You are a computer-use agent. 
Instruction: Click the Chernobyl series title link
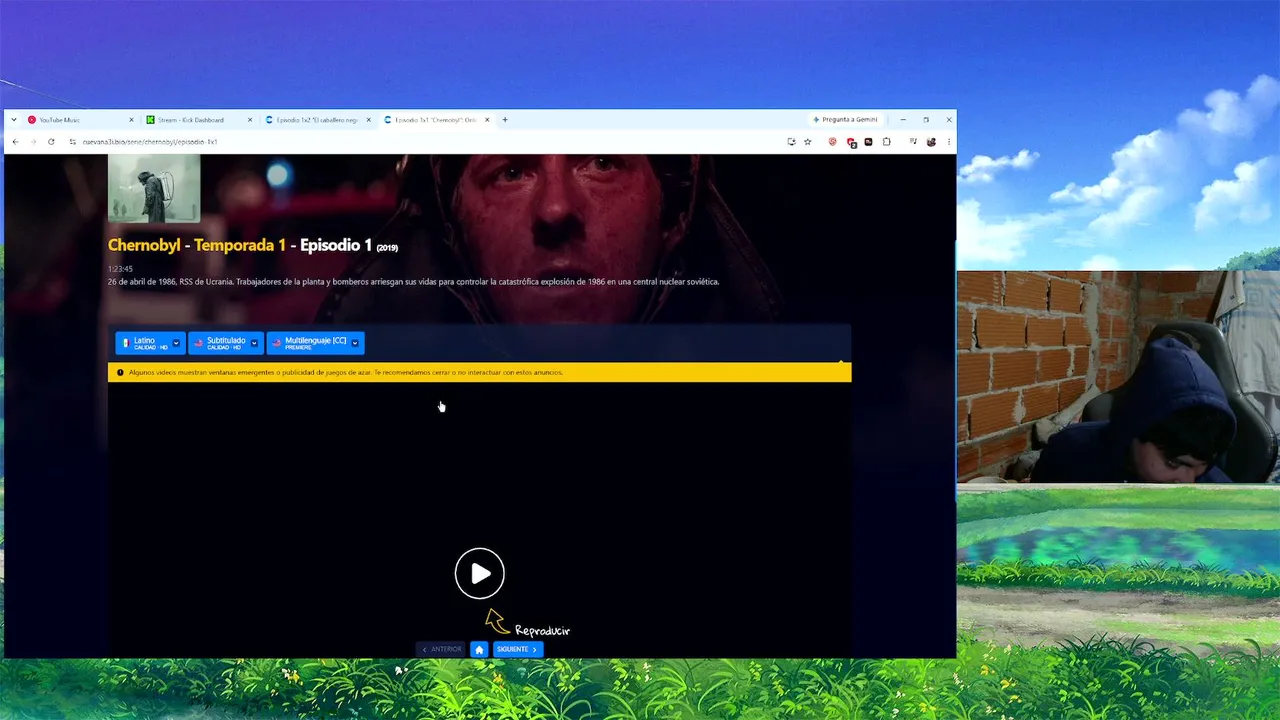click(144, 246)
